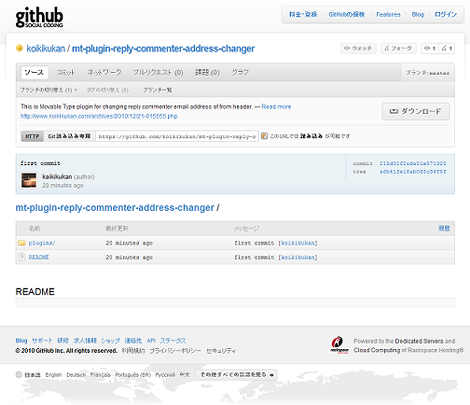Open the plugins folder icon
Viewport: 470px width, 405px height.
(x=22, y=243)
